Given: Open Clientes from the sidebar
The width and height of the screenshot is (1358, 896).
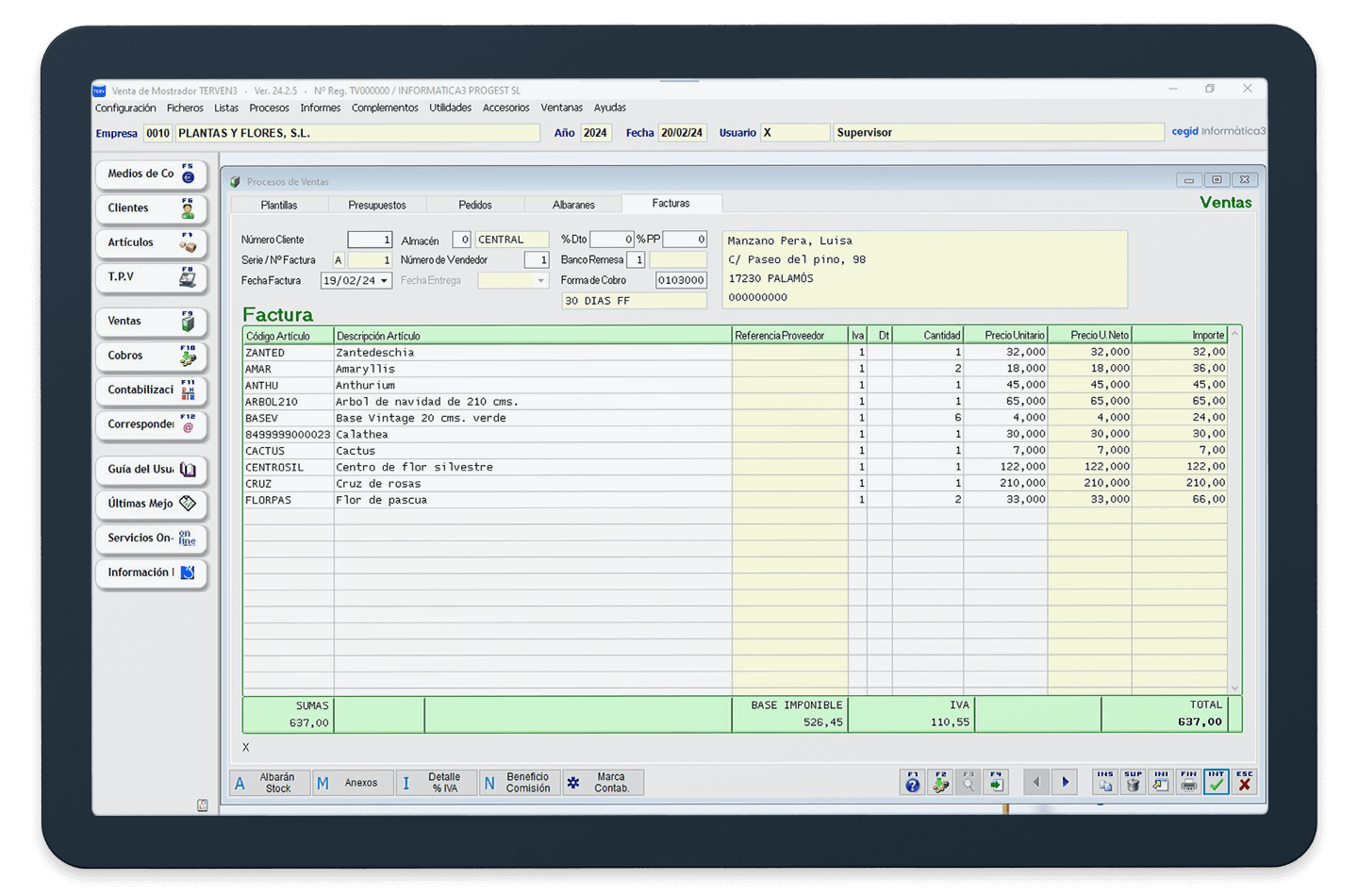Looking at the screenshot, I should [150, 208].
